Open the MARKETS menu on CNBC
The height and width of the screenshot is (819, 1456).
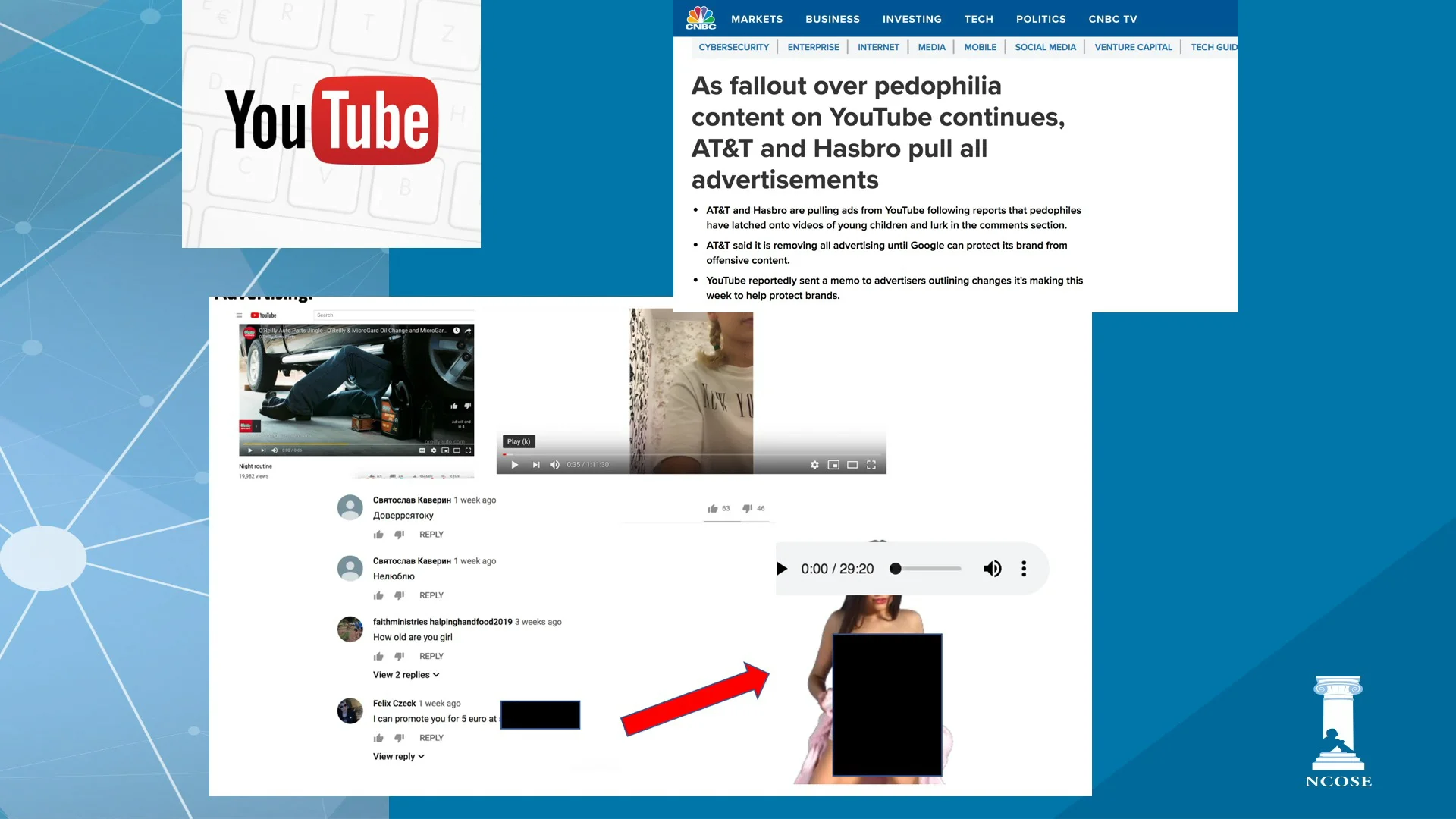(756, 19)
